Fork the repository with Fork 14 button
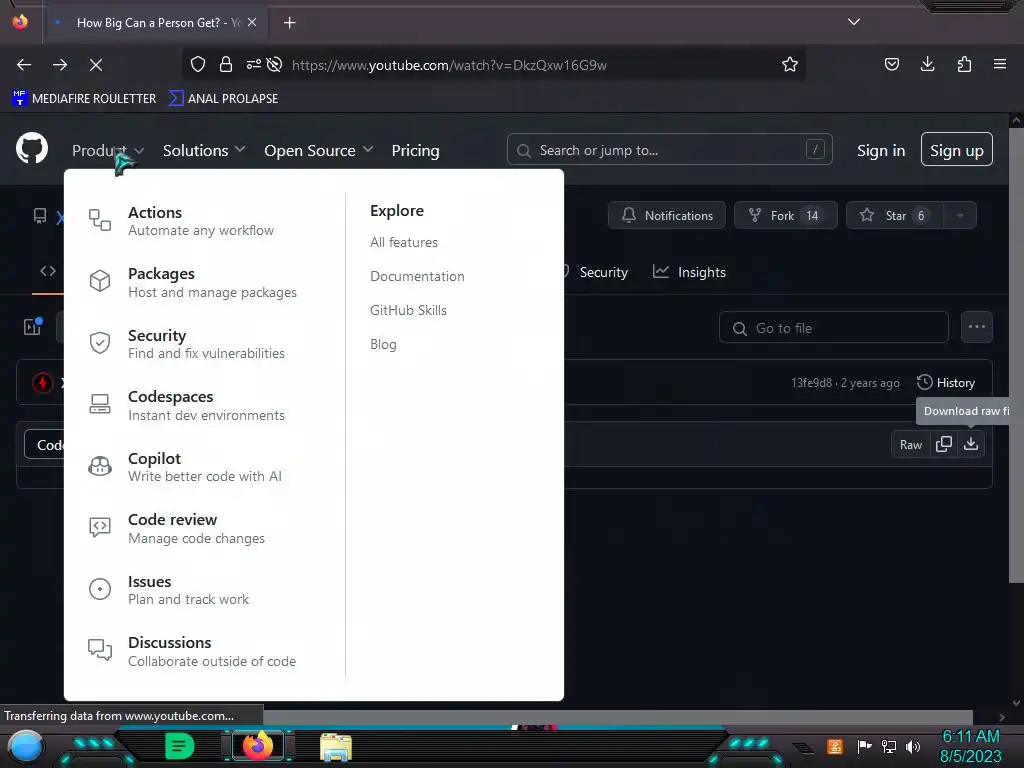 pyautogui.click(x=786, y=215)
